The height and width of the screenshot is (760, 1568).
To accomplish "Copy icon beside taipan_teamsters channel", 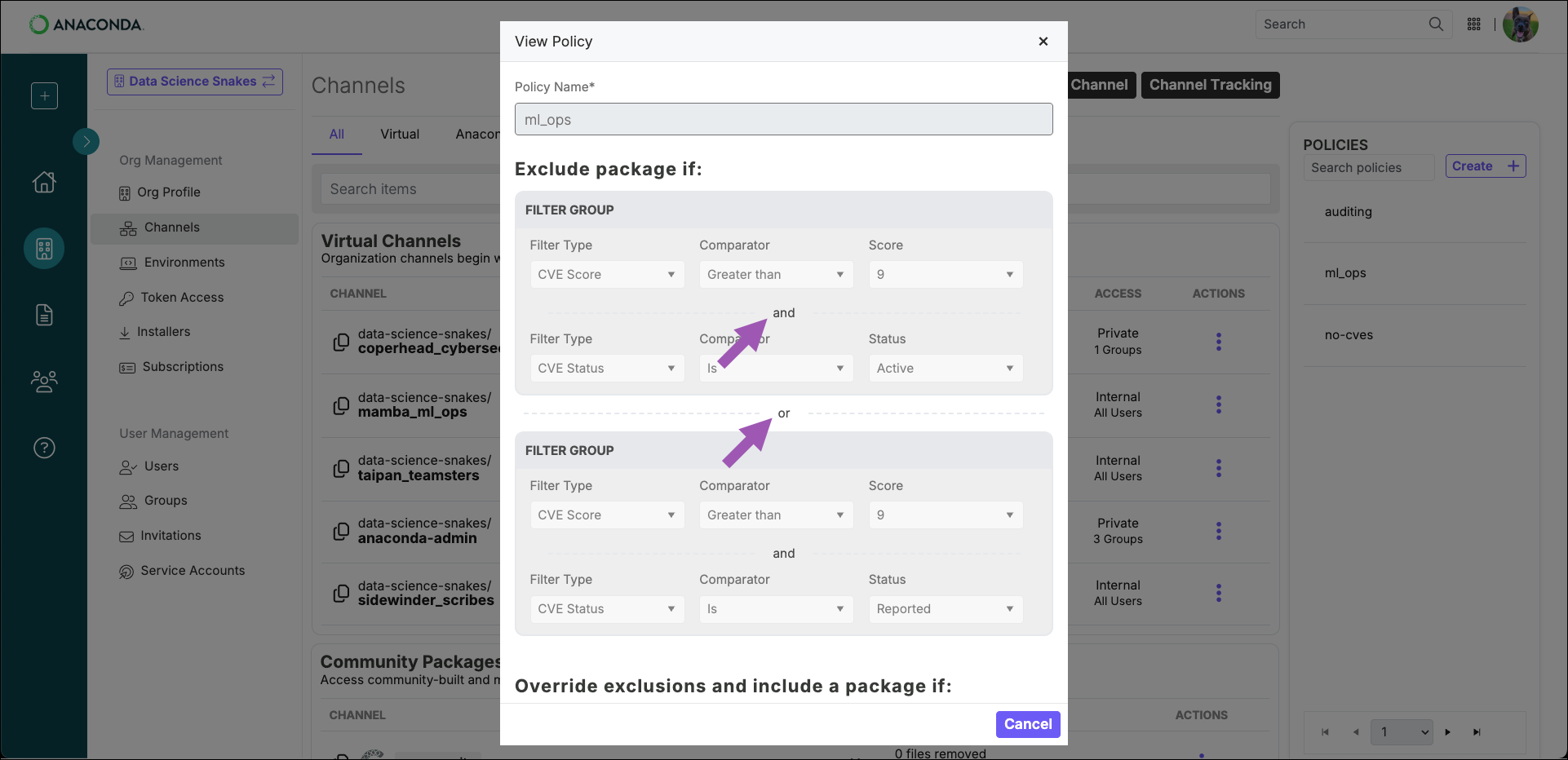I will pyautogui.click(x=342, y=469).
